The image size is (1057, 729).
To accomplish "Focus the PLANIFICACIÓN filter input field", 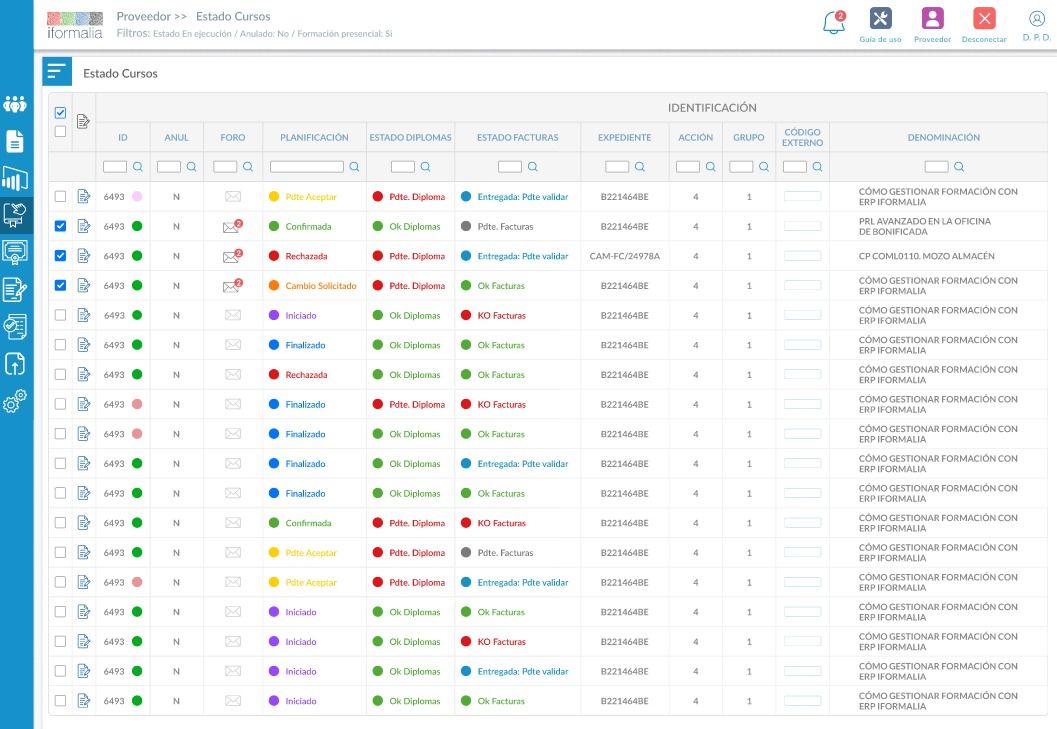I will (307, 167).
